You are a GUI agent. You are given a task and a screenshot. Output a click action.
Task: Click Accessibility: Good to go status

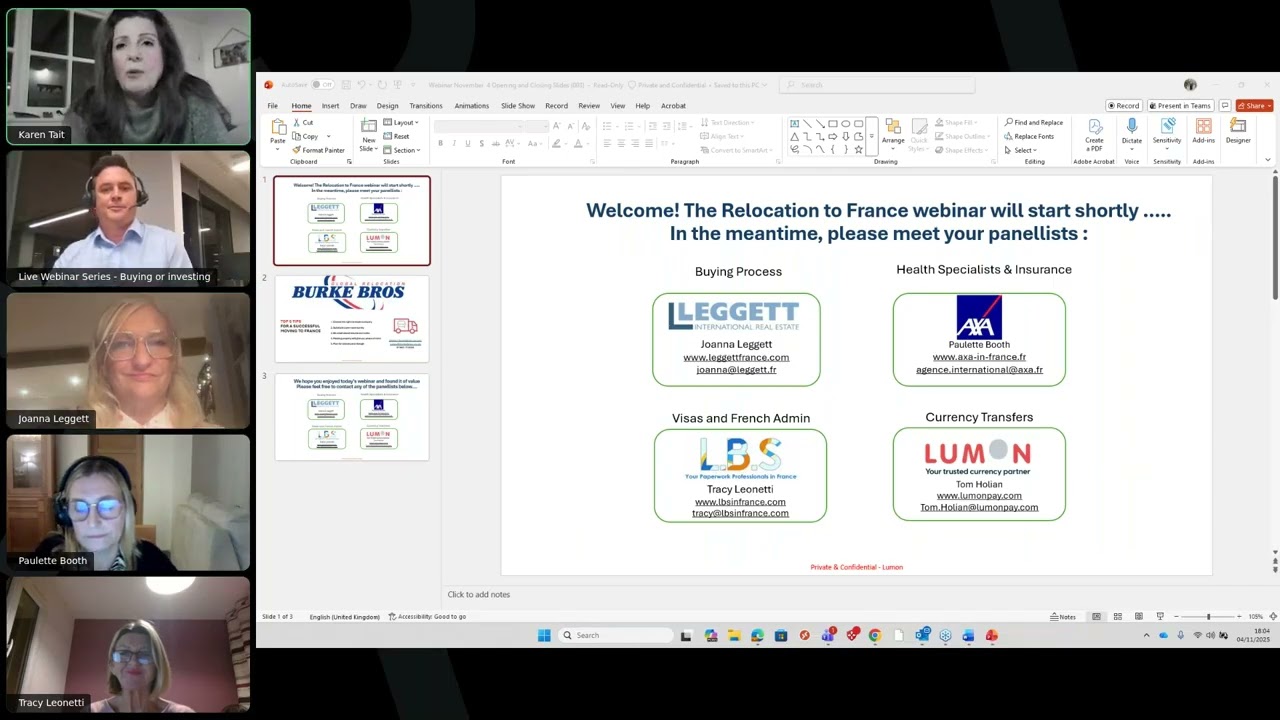pos(427,617)
